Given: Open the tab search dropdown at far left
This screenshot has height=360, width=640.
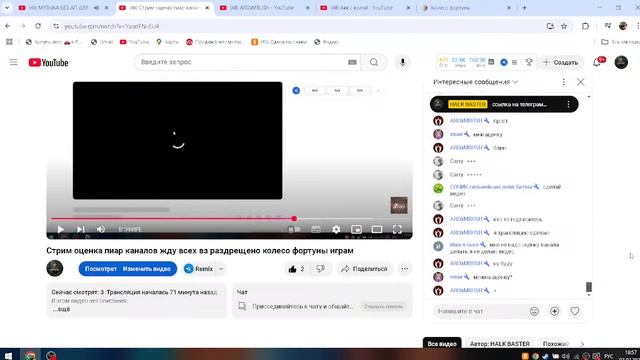Looking at the screenshot, I should (7, 8).
